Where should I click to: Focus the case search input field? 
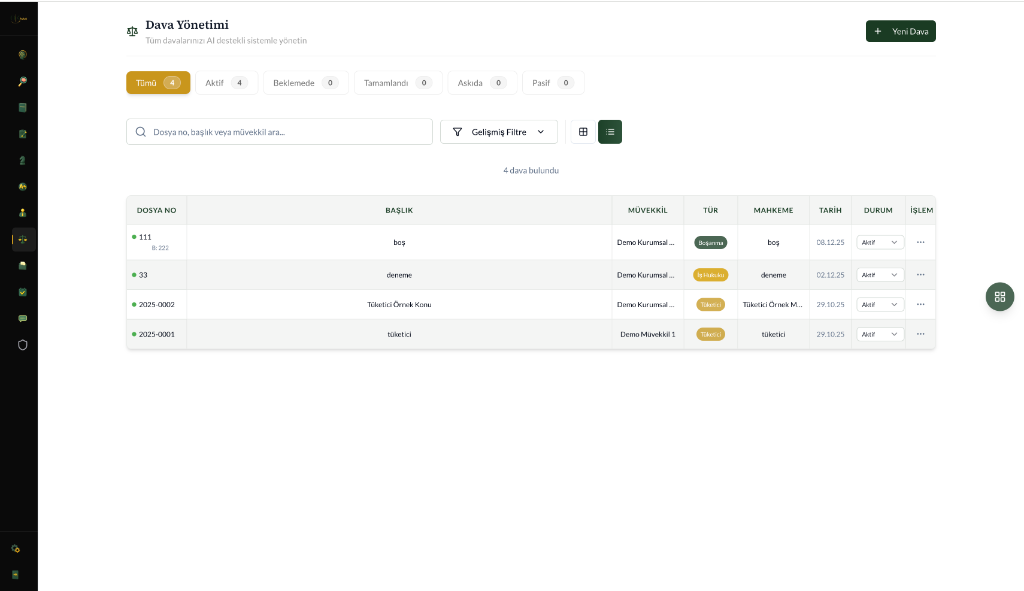pos(285,132)
